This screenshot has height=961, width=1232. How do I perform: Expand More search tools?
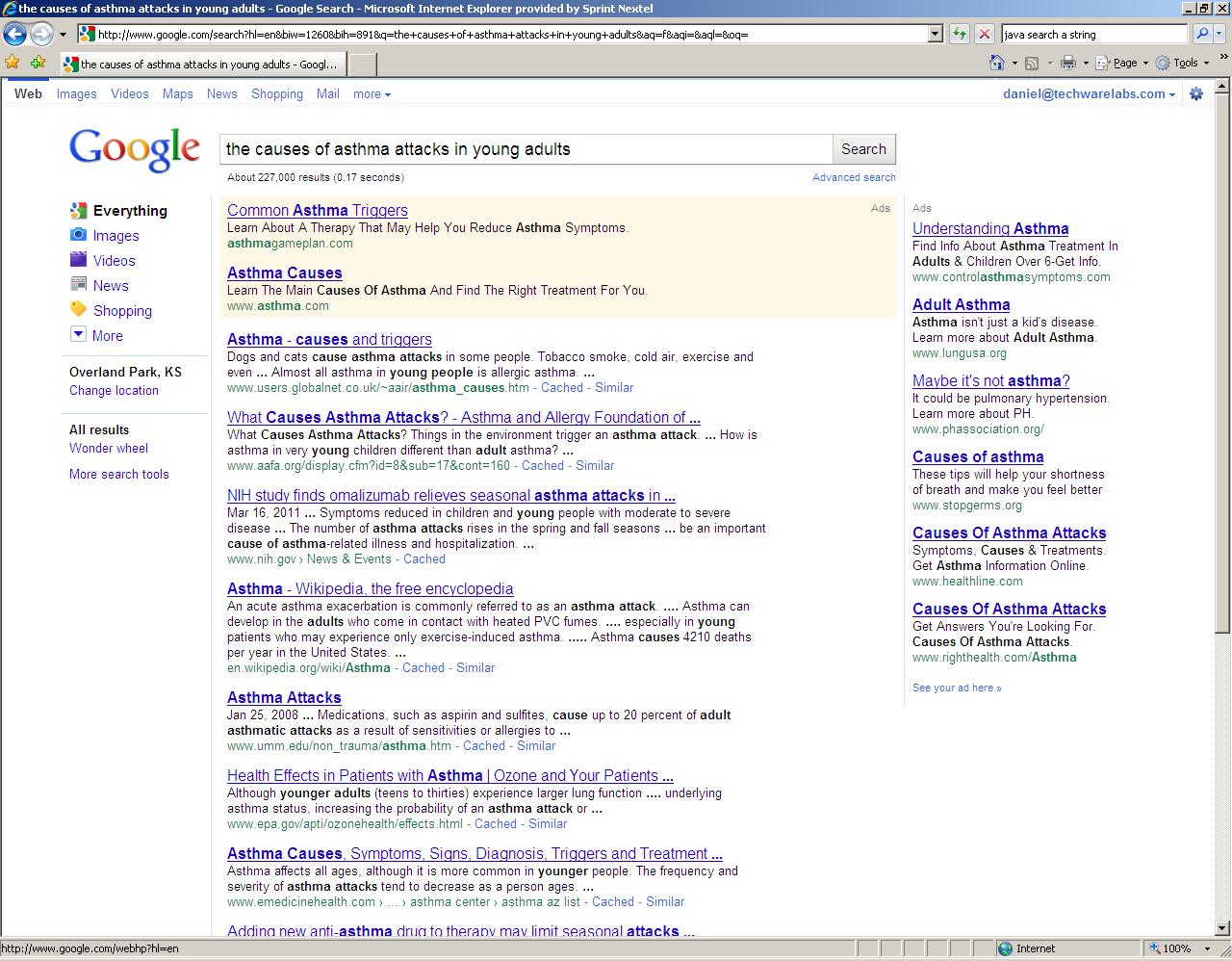pyautogui.click(x=118, y=474)
